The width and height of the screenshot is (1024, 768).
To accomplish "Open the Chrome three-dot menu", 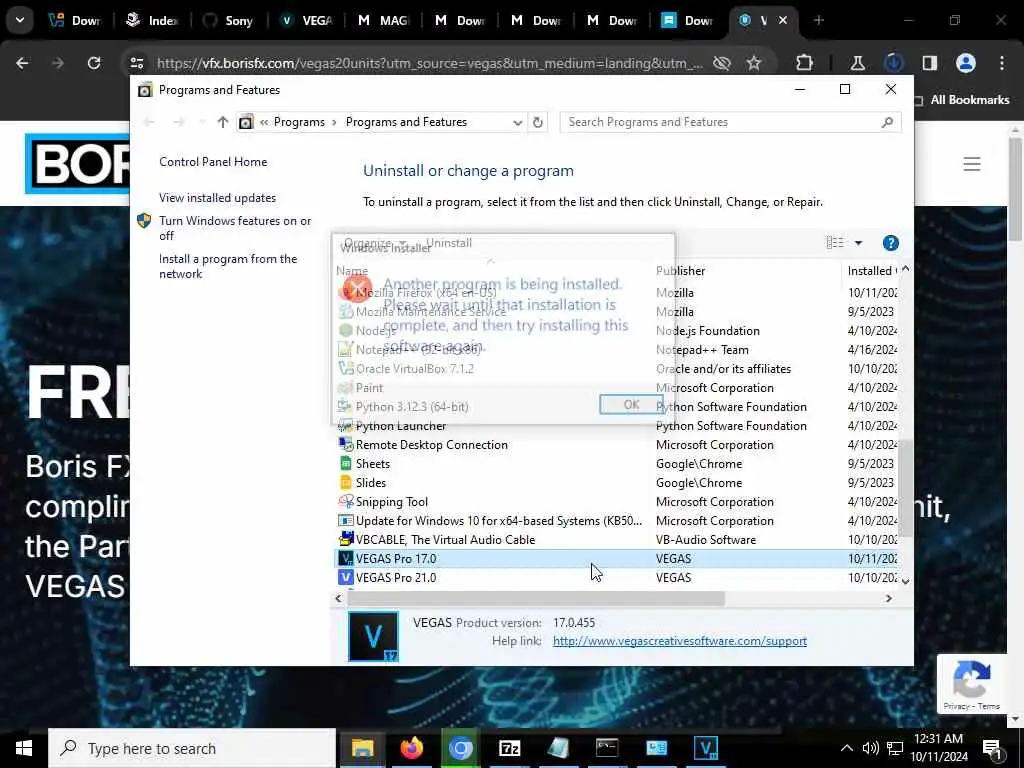I will click(x=1002, y=63).
